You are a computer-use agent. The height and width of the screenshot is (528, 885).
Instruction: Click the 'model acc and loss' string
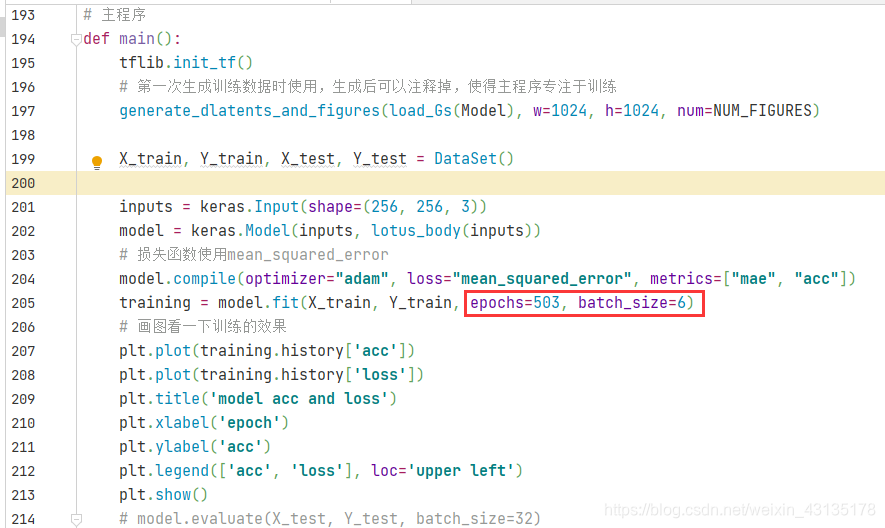tap(299, 399)
